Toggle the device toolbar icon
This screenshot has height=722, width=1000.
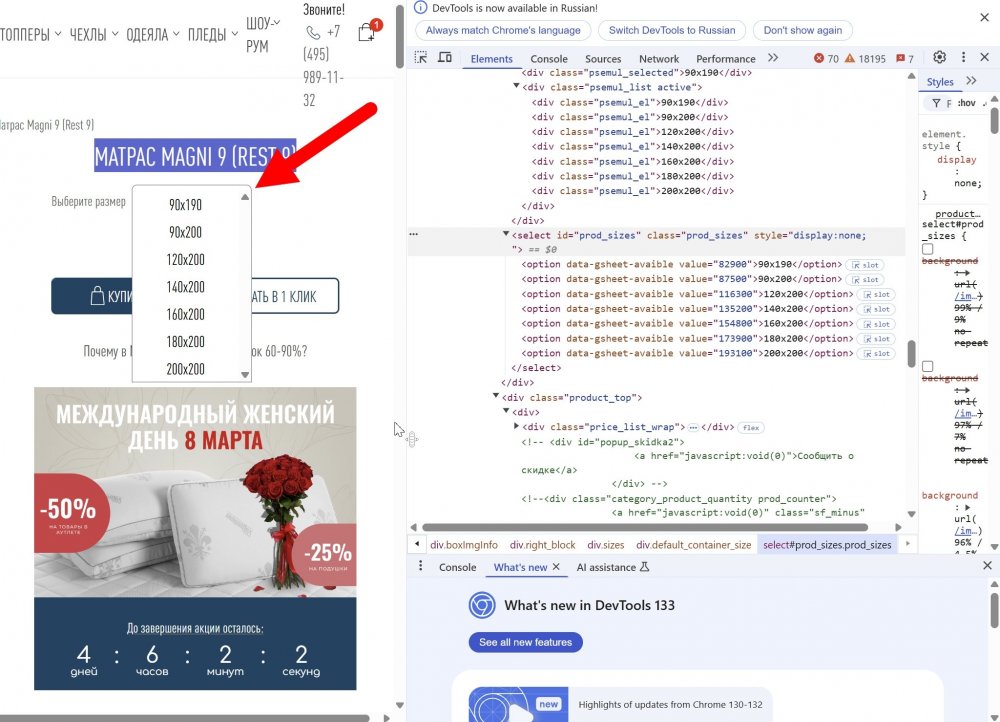(x=445, y=58)
